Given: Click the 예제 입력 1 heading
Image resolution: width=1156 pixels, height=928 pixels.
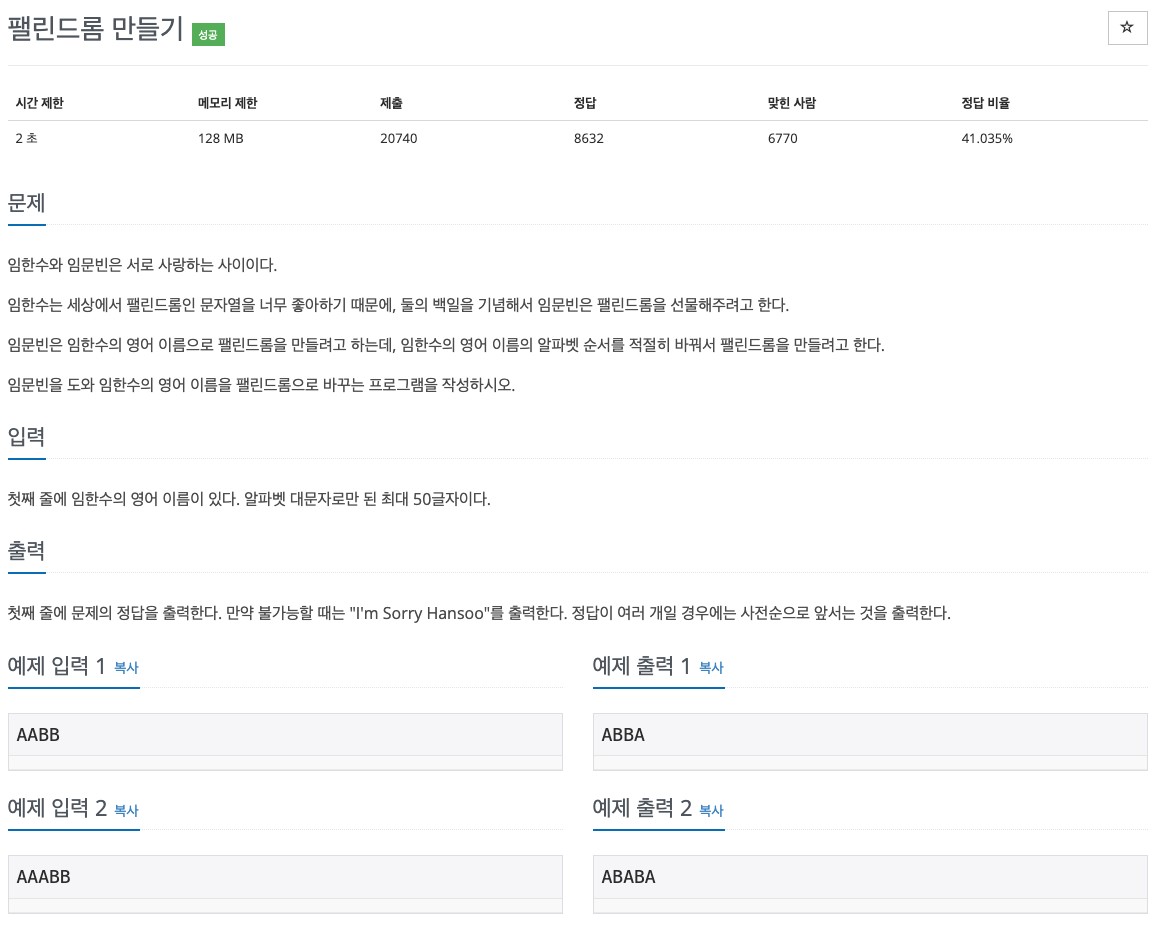Looking at the screenshot, I should 56,666.
